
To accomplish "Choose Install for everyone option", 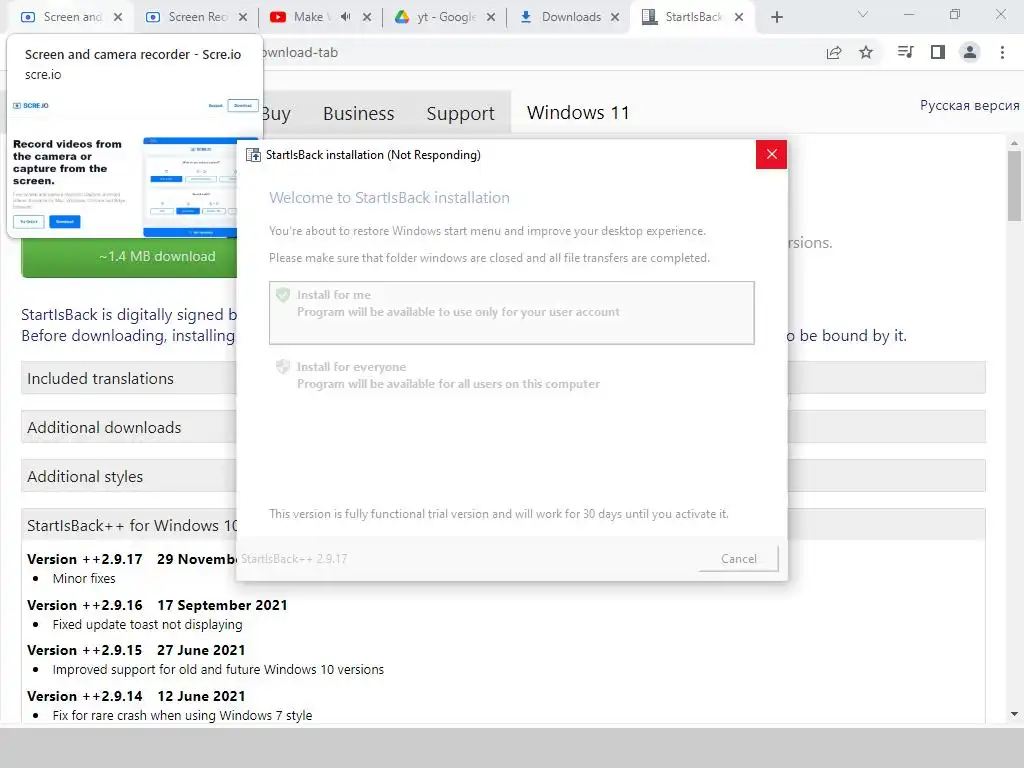I will point(511,376).
